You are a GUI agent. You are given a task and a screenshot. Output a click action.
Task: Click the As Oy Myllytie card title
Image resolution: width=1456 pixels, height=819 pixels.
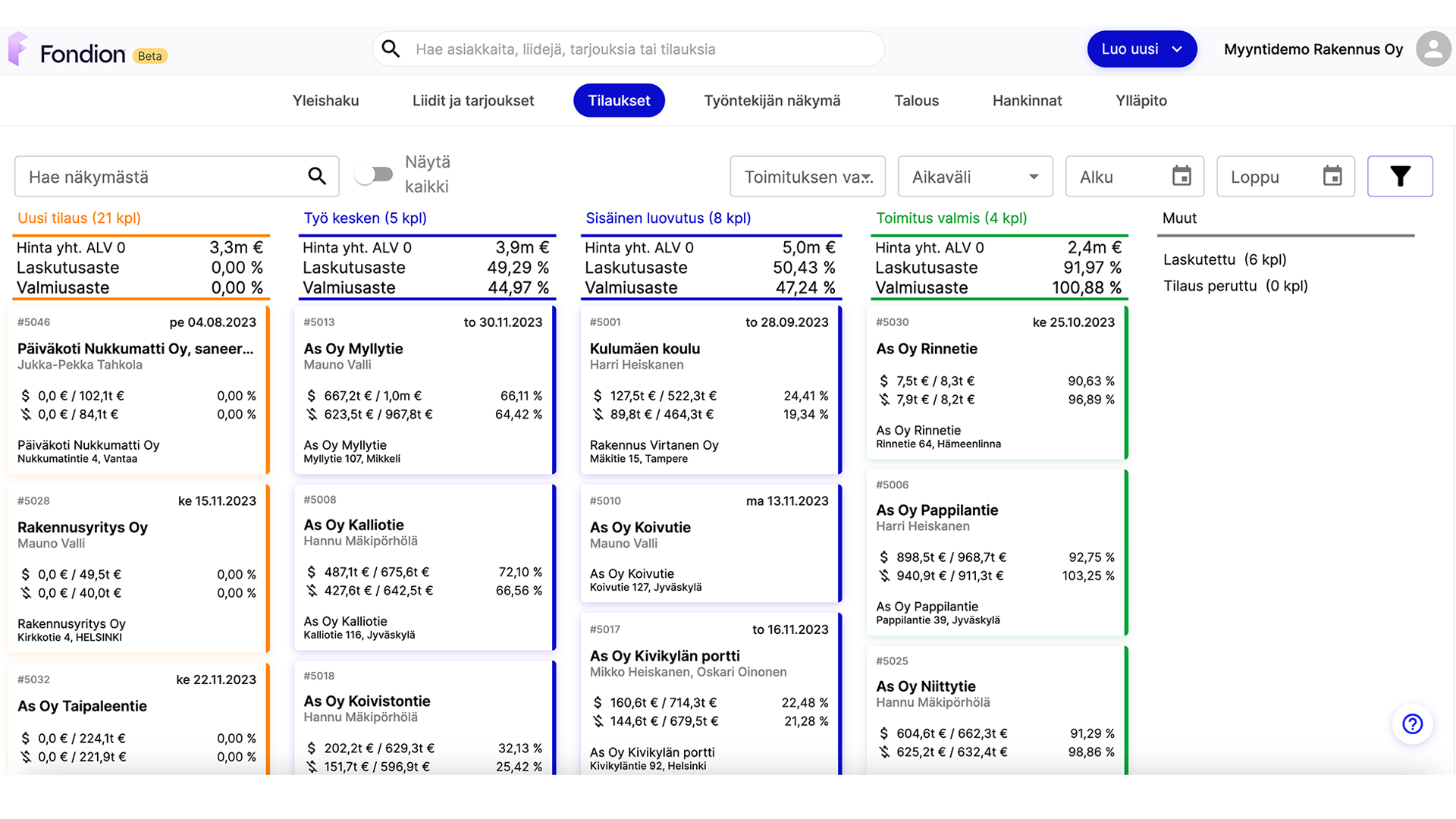click(353, 349)
